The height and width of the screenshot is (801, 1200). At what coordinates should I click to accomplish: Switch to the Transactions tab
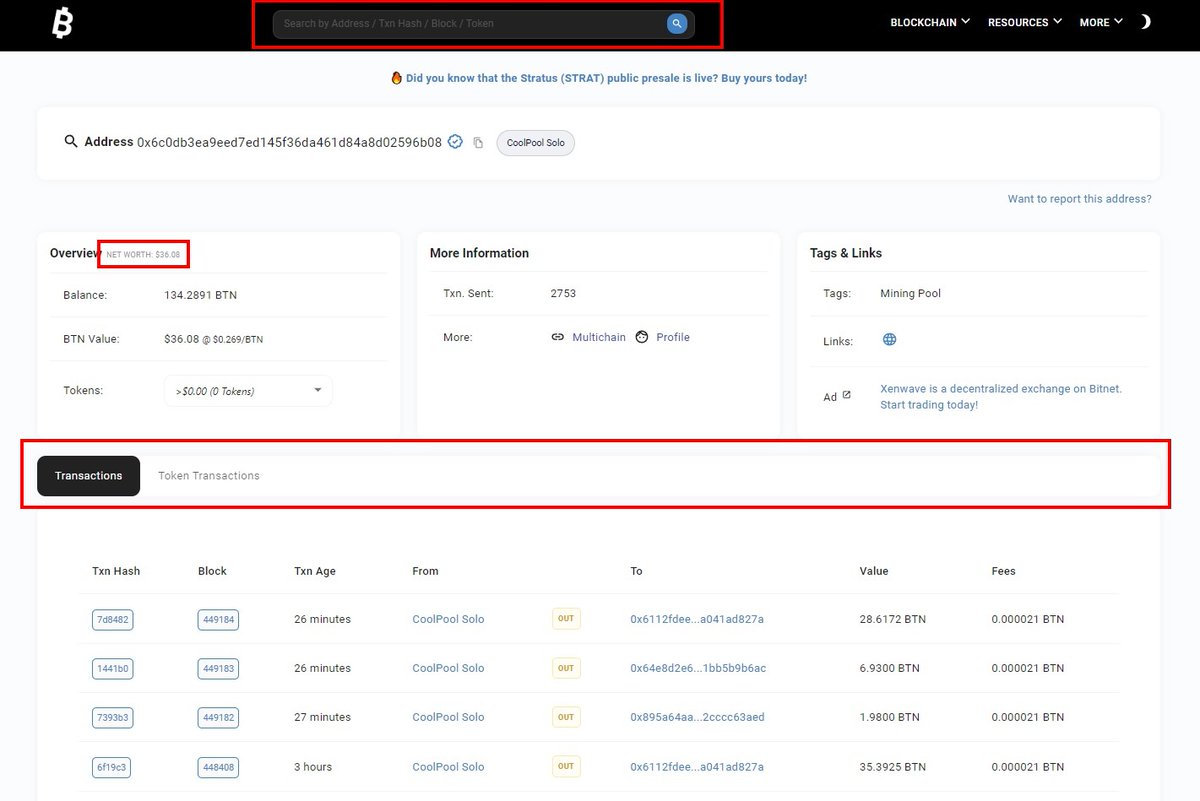[x=89, y=476]
